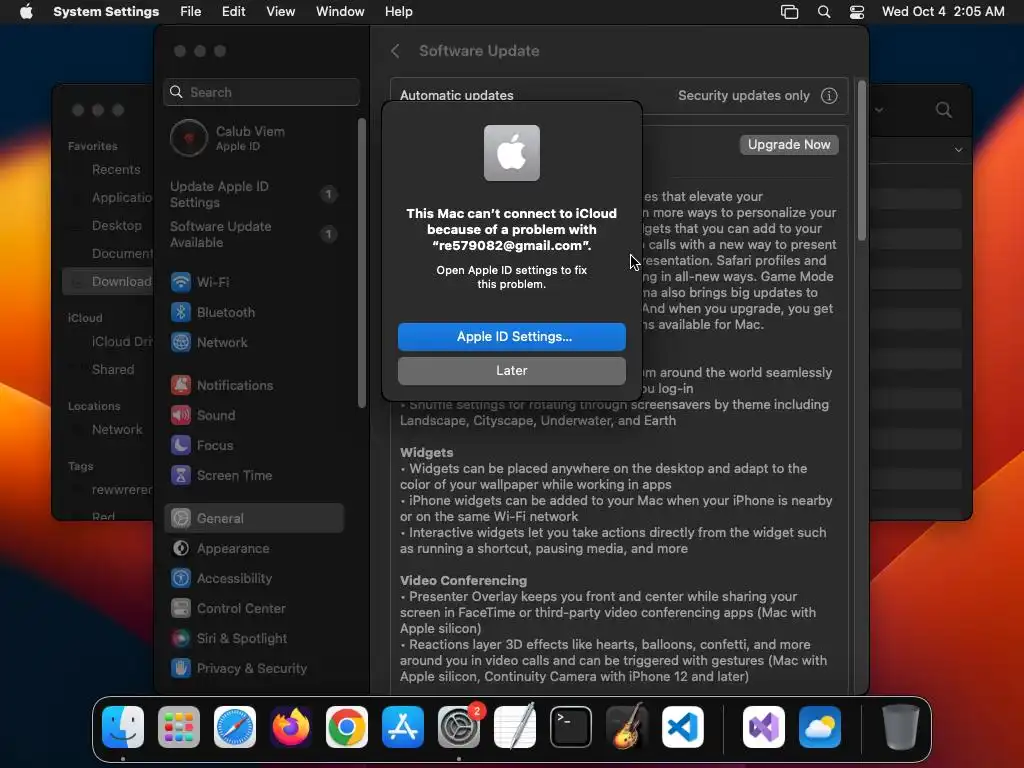The height and width of the screenshot is (768, 1024).
Task: Open Launchpad from the Dock
Action: point(179,727)
